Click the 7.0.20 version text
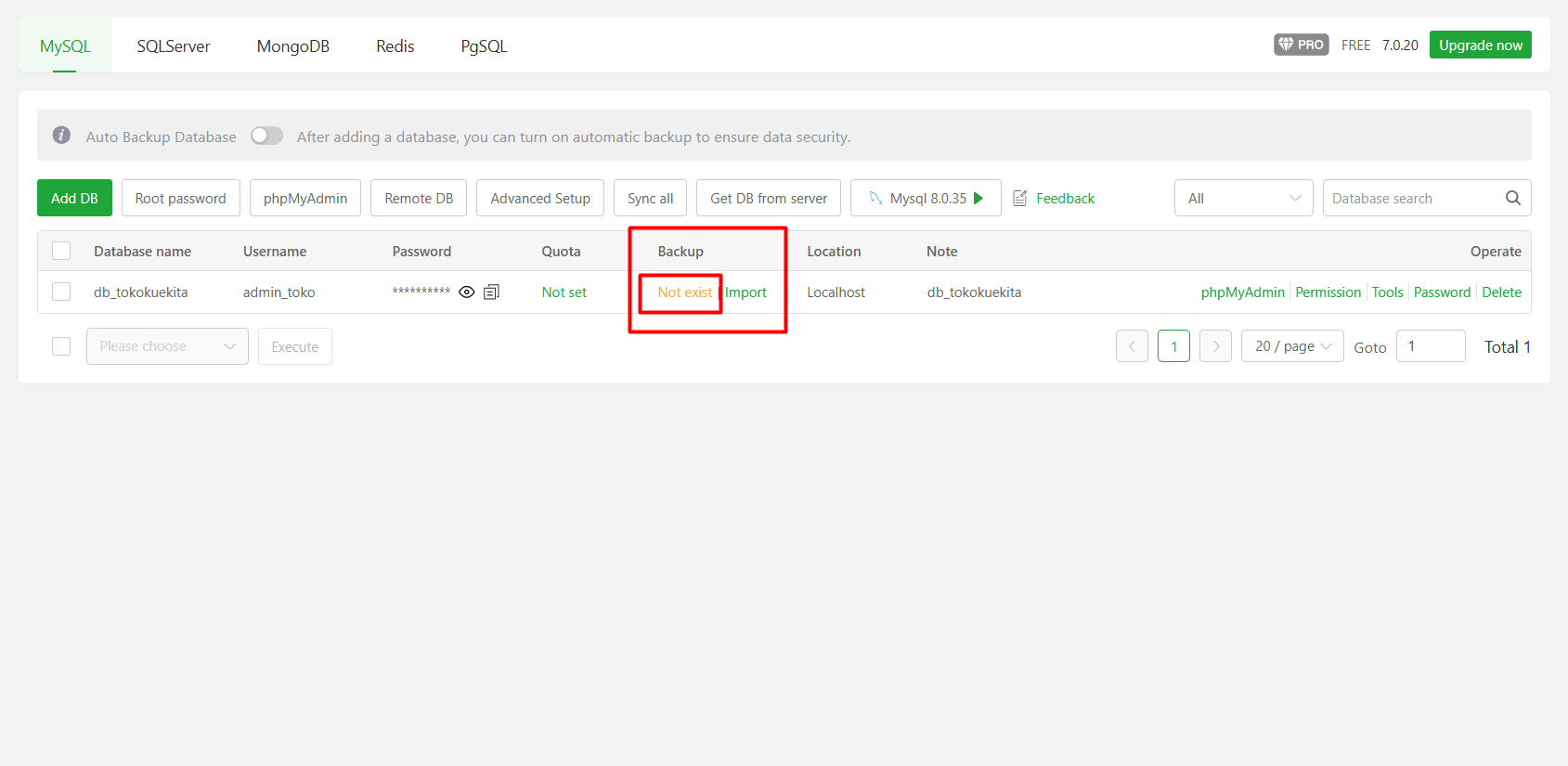The width and height of the screenshot is (1568, 766). point(1400,45)
